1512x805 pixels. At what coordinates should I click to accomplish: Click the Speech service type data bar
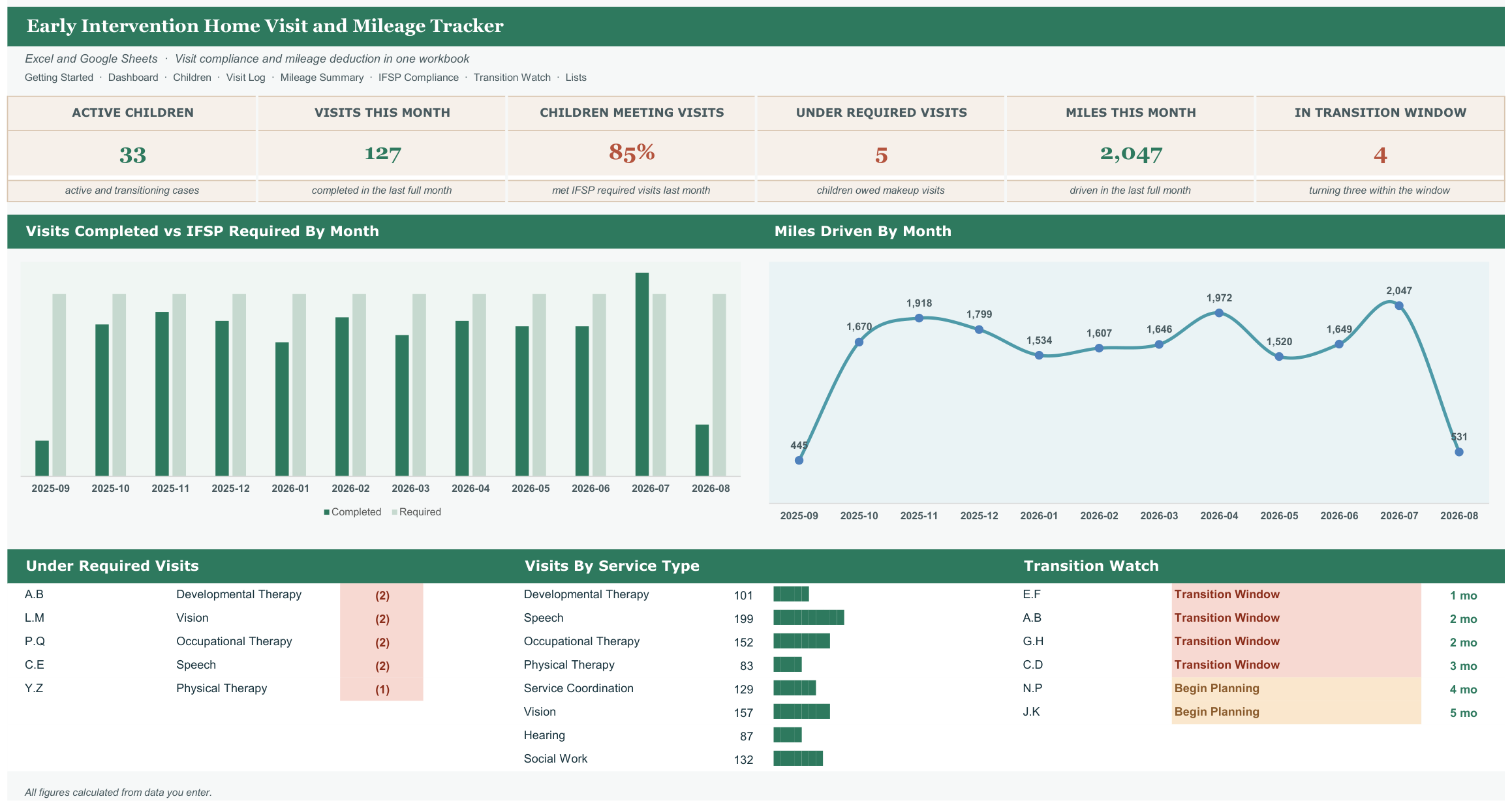click(x=809, y=617)
